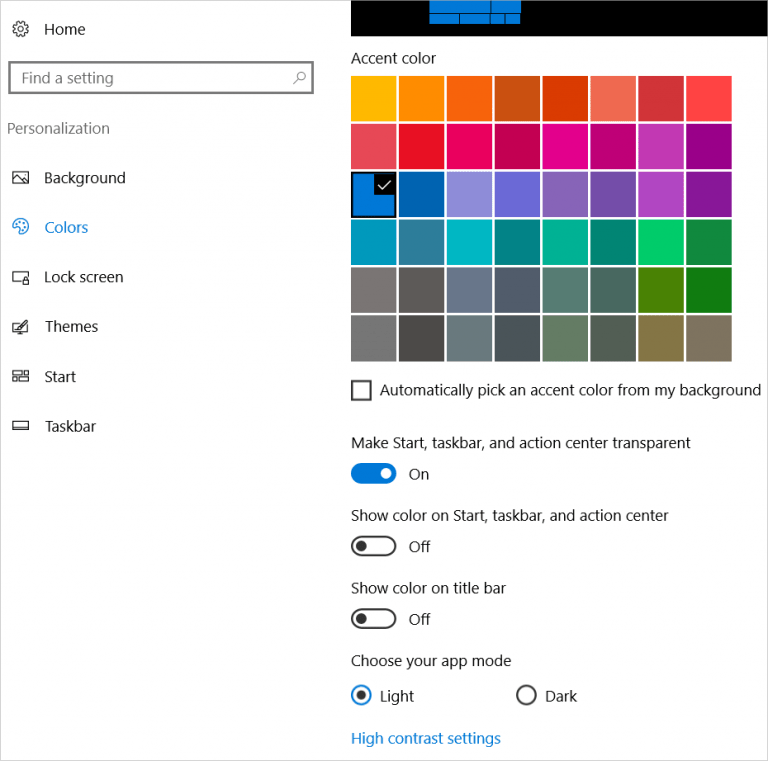Viewport: 768px width, 761px height.
Task: Check automatically pick an accent color
Action: (x=361, y=390)
